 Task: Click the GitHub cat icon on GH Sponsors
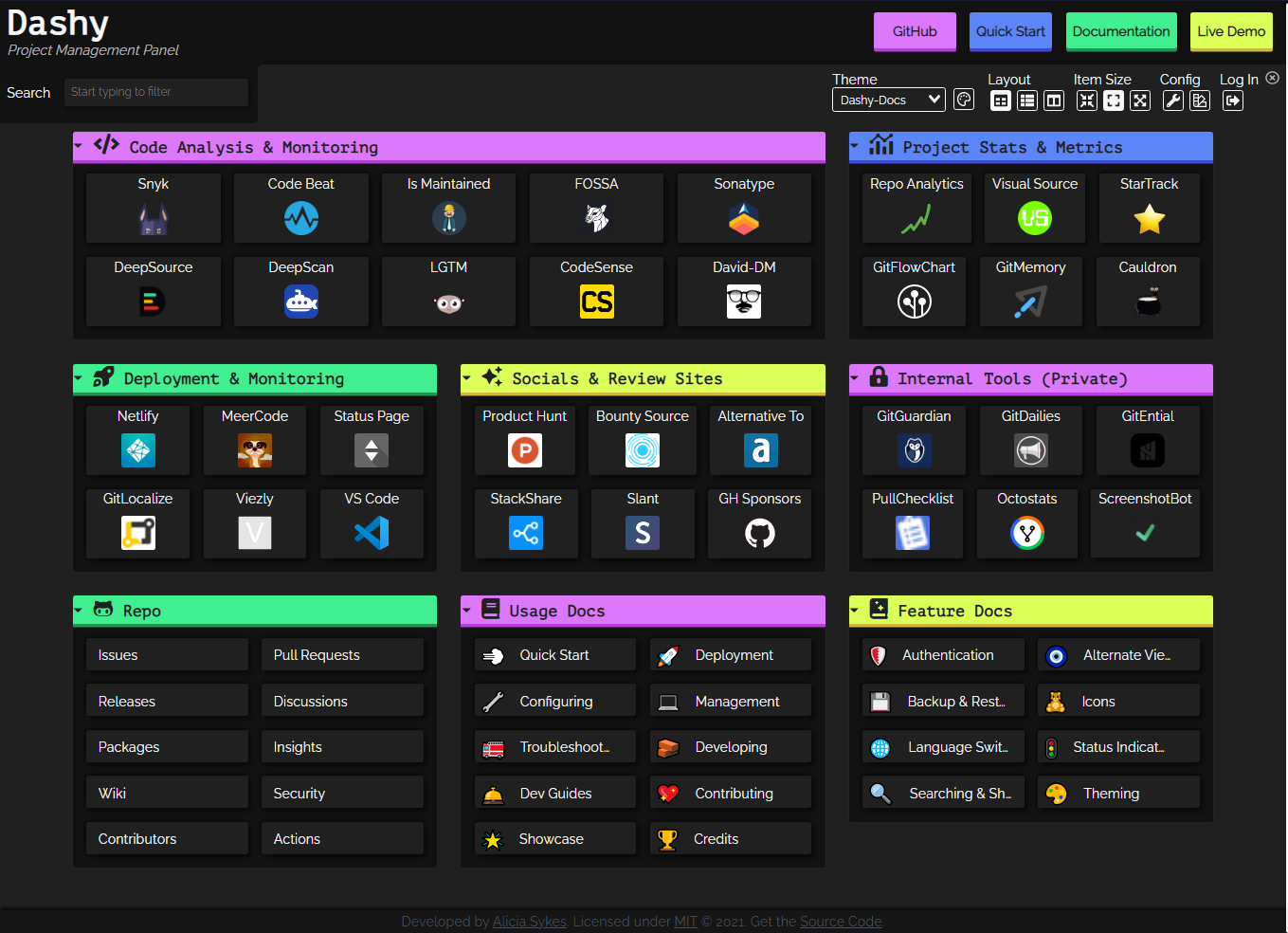759,533
